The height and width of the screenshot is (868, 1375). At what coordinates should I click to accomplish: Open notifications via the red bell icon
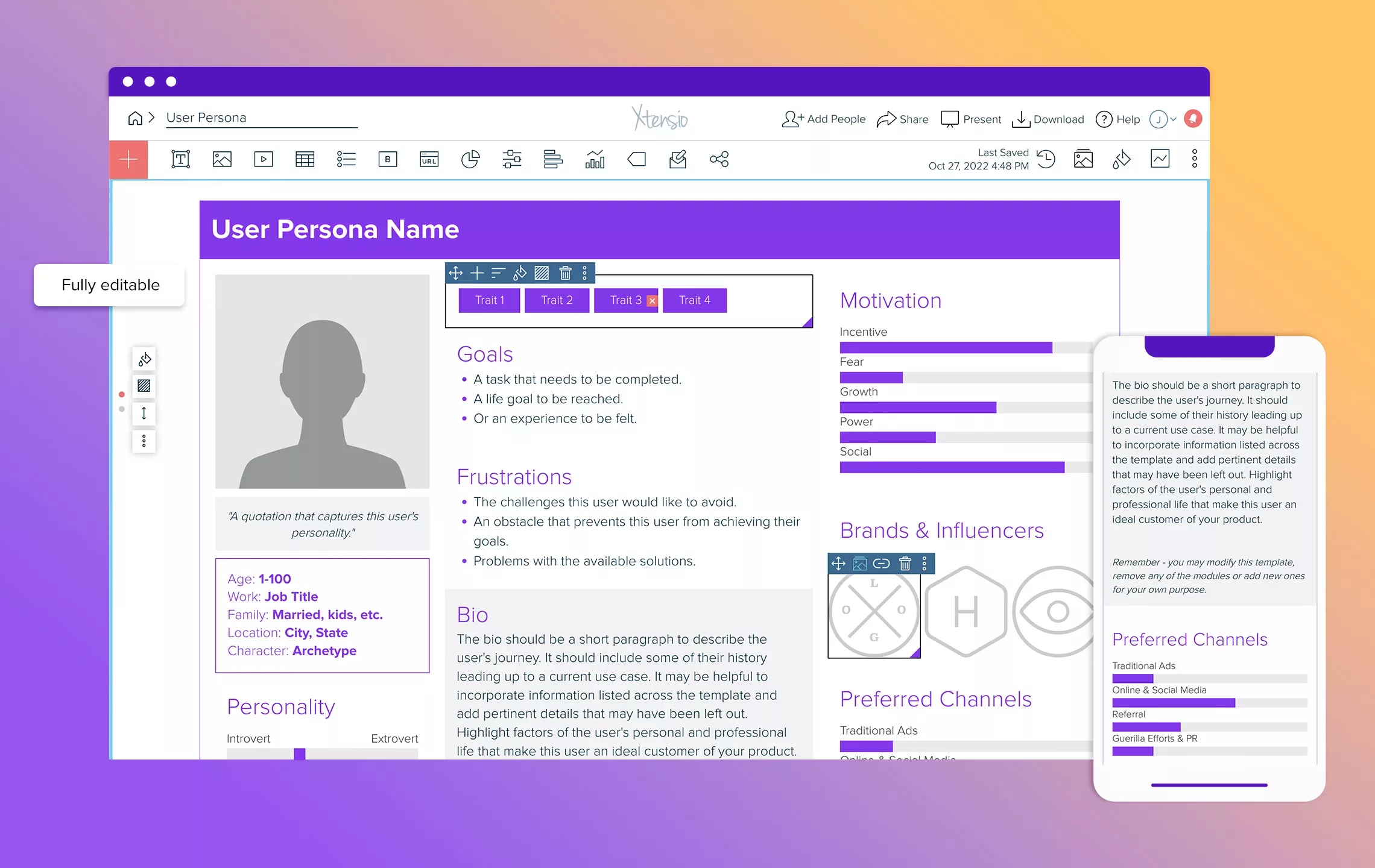1192,119
